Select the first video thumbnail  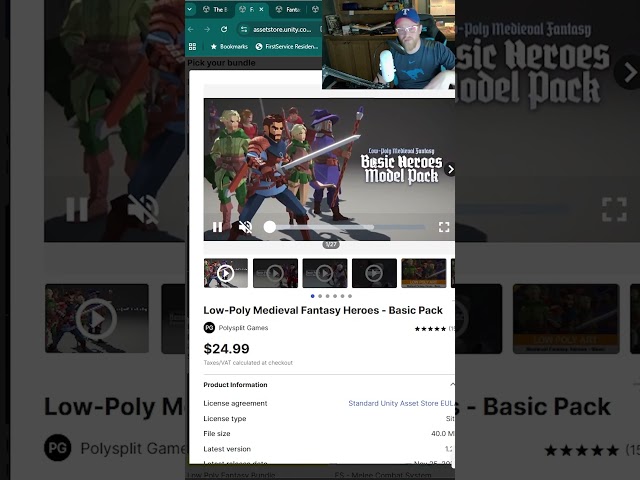coord(226,273)
